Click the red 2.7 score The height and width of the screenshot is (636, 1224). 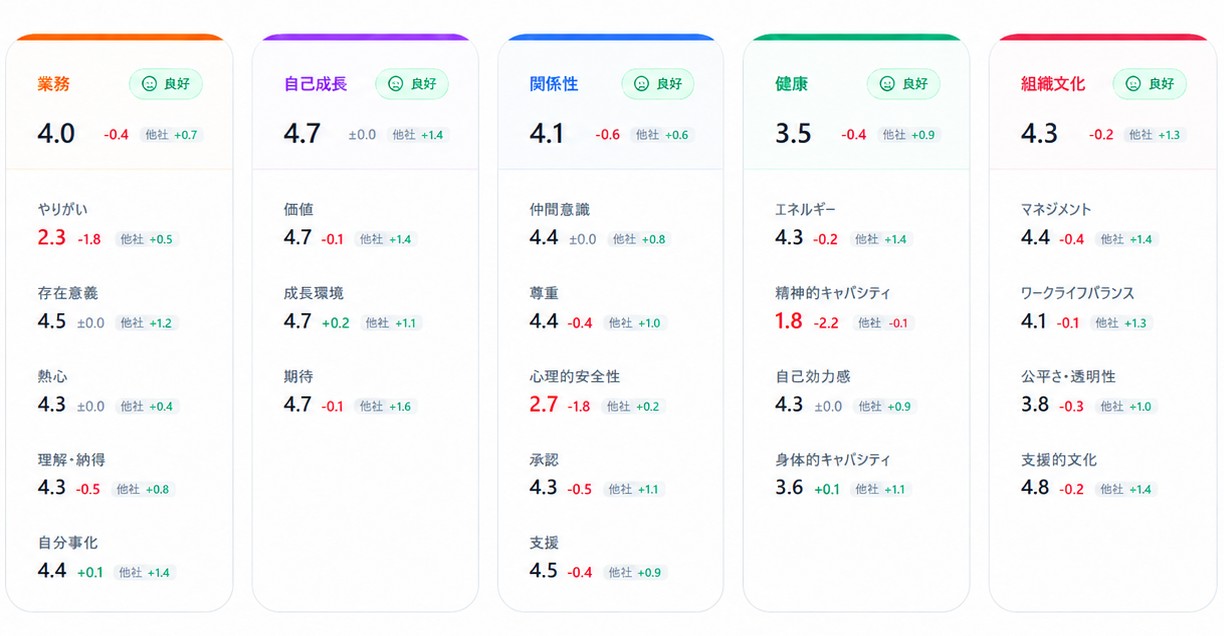click(544, 405)
